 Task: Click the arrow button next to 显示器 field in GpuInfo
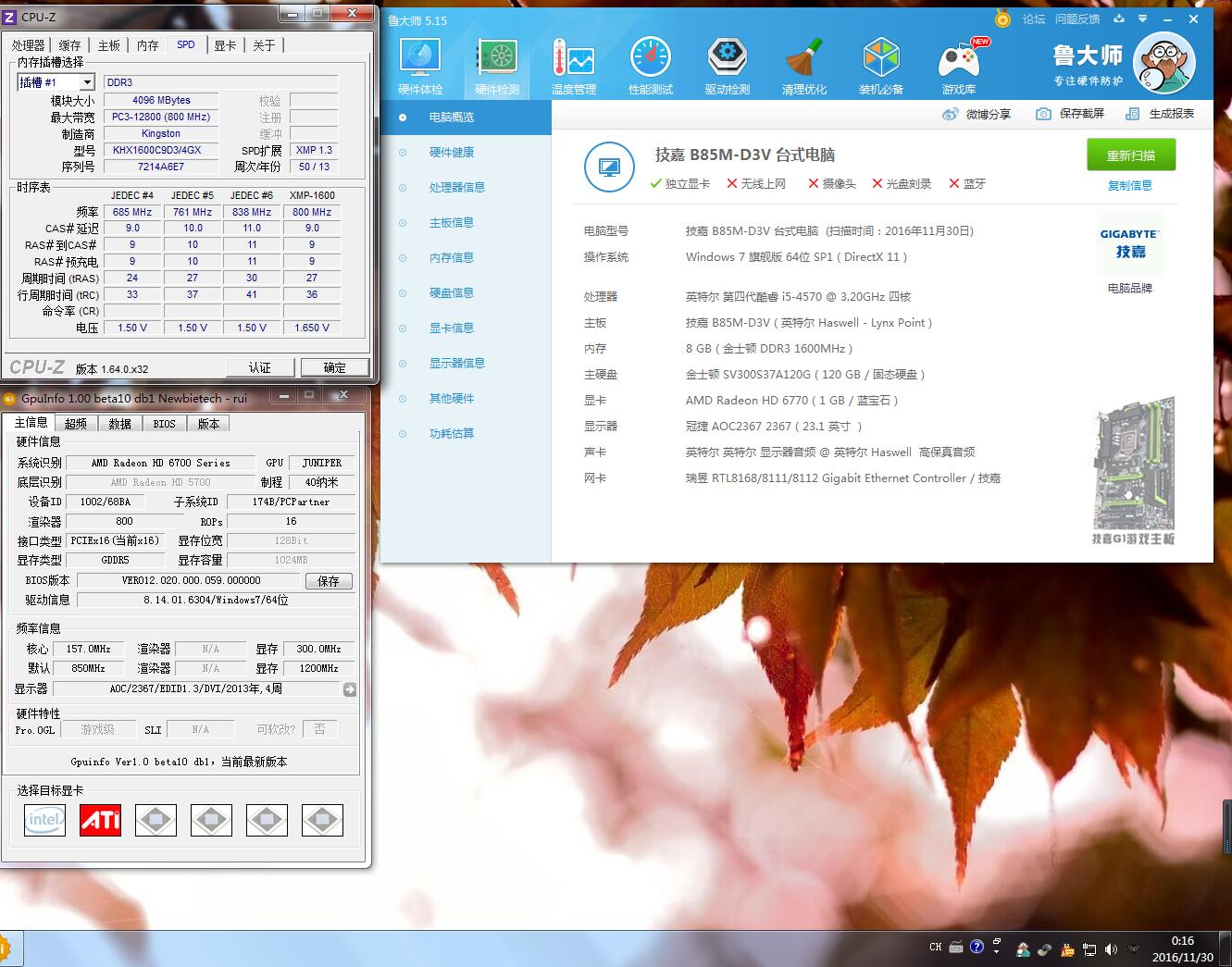pyautogui.click(x=349, y=689)
